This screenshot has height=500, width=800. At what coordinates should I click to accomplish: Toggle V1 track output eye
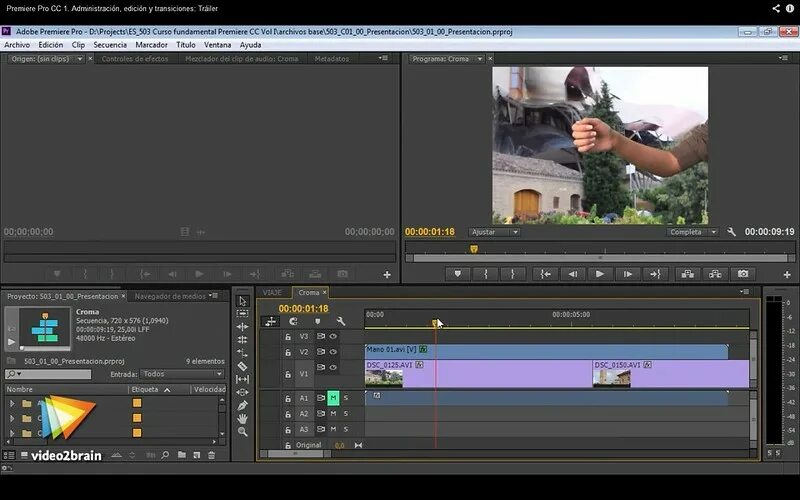tap(333, 367)
